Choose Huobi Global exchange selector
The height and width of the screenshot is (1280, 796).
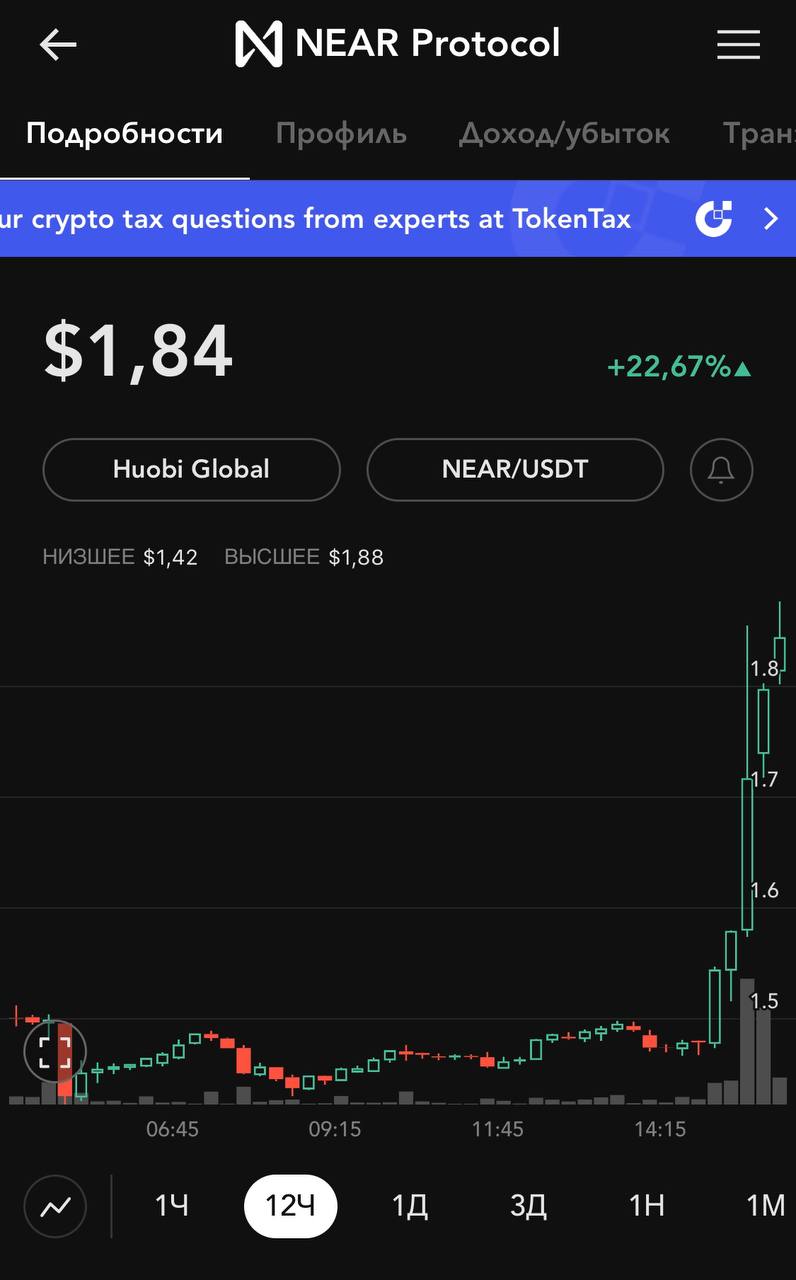(x=191, y=469)
